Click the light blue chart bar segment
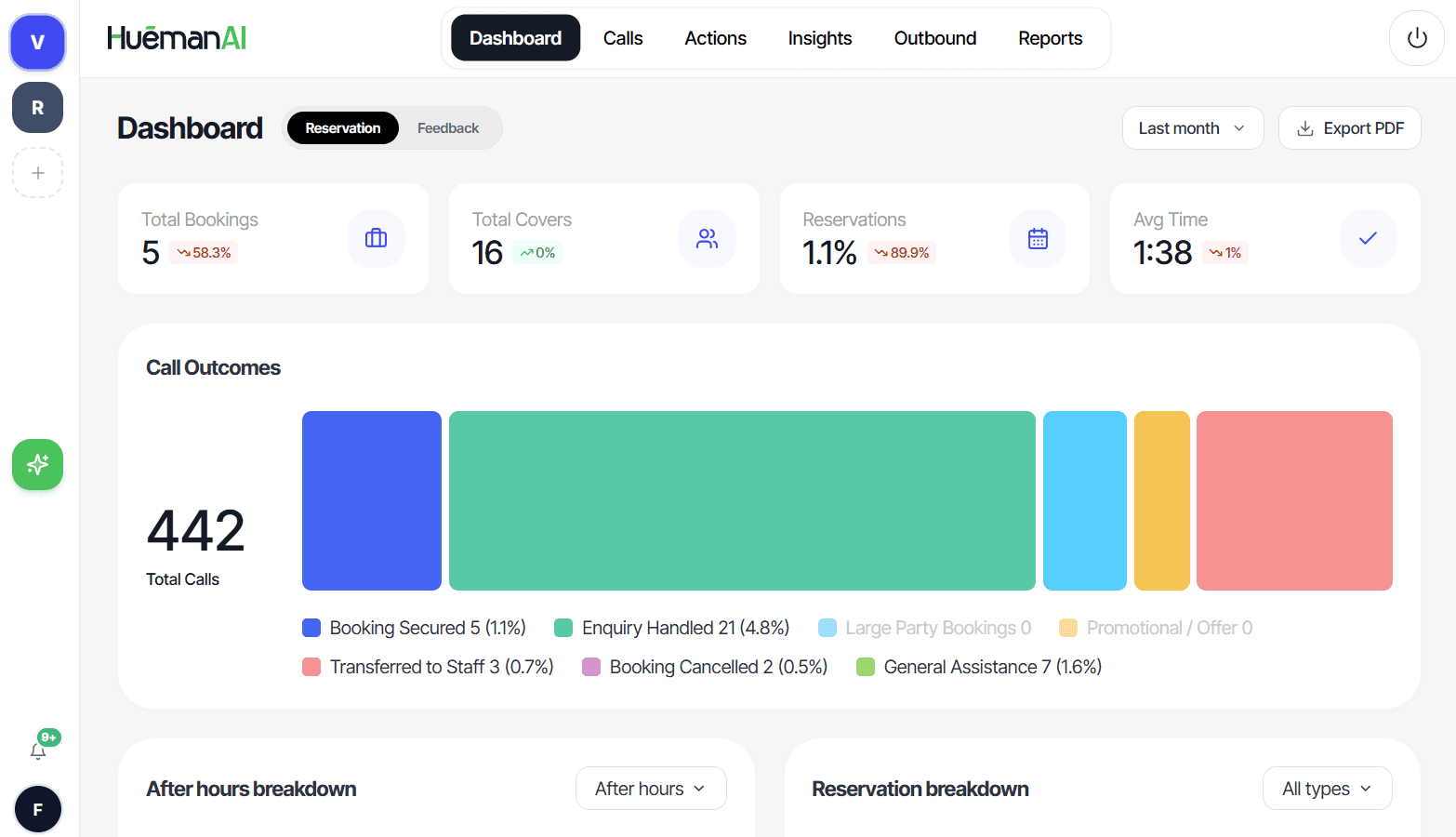 [1085, 500]
